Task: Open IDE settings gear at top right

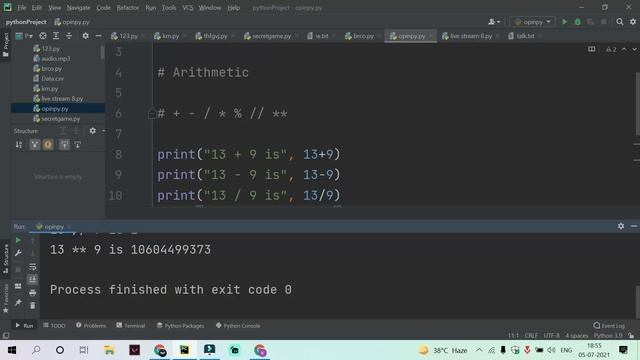Action: [x=633, y=22]
